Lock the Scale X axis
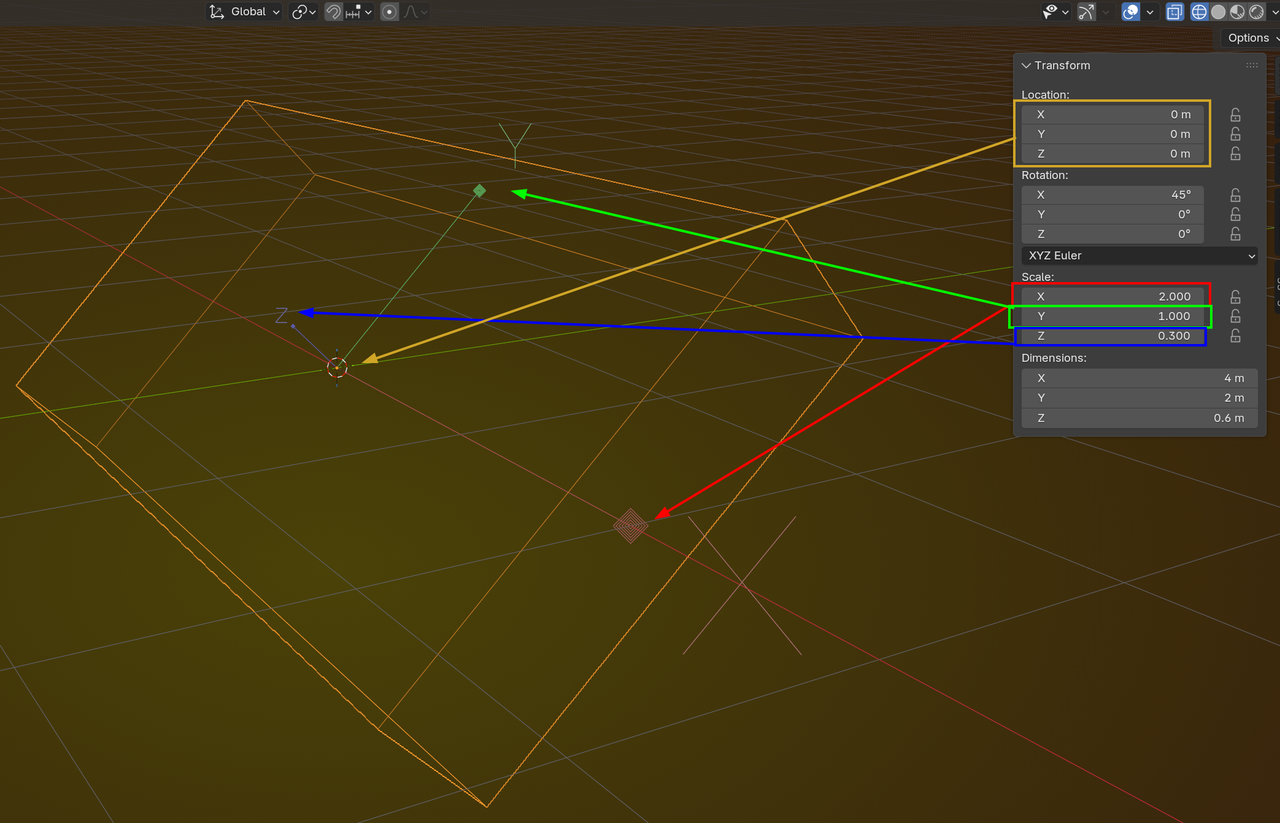This screenshot has width=1280, height=823. pyautogui.click(x=1236, y=297)
